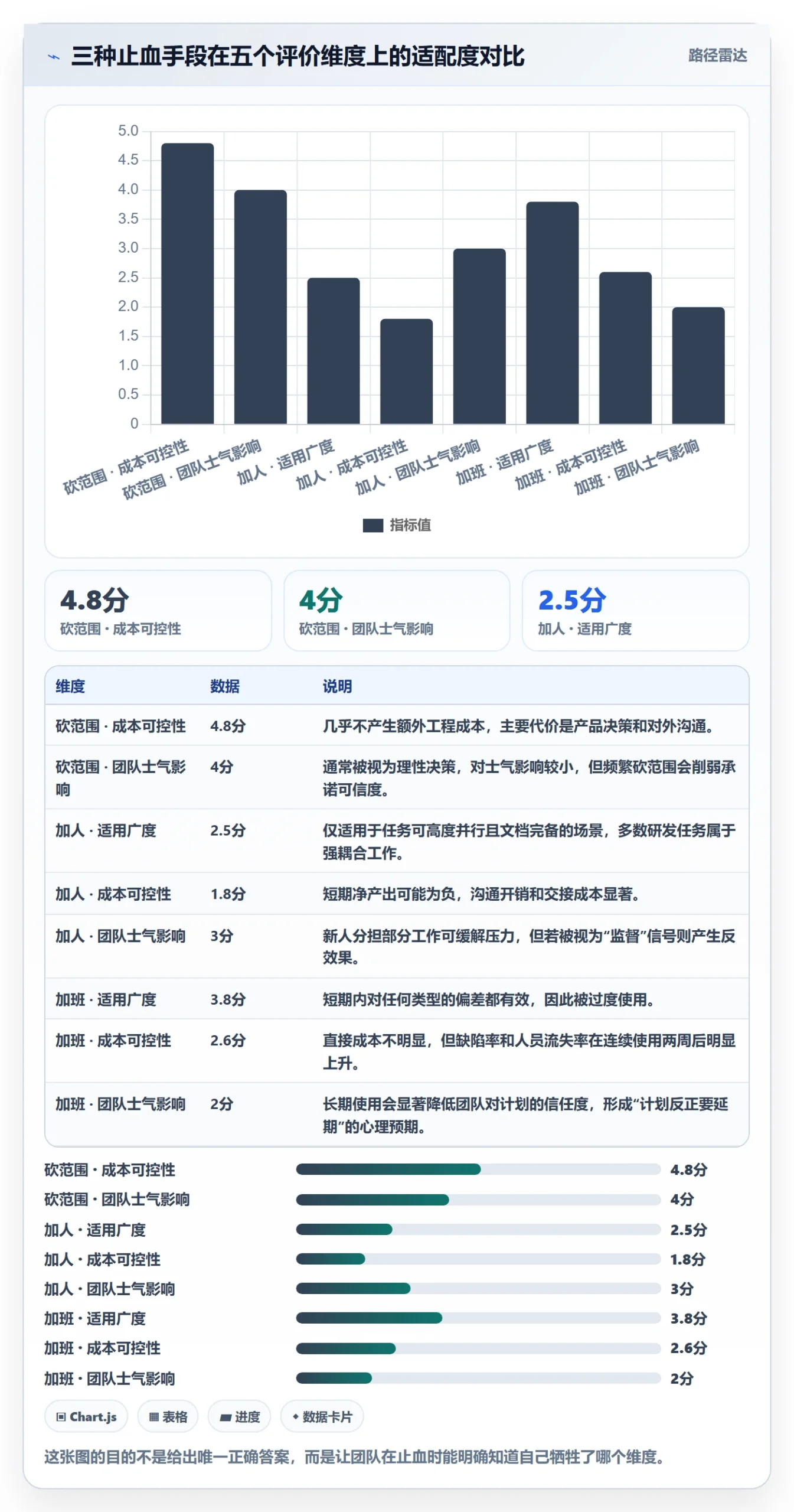Select the 加人·适用广度 chart bar
Viewport: 794px width, 1512px height.
pos(333,351)
